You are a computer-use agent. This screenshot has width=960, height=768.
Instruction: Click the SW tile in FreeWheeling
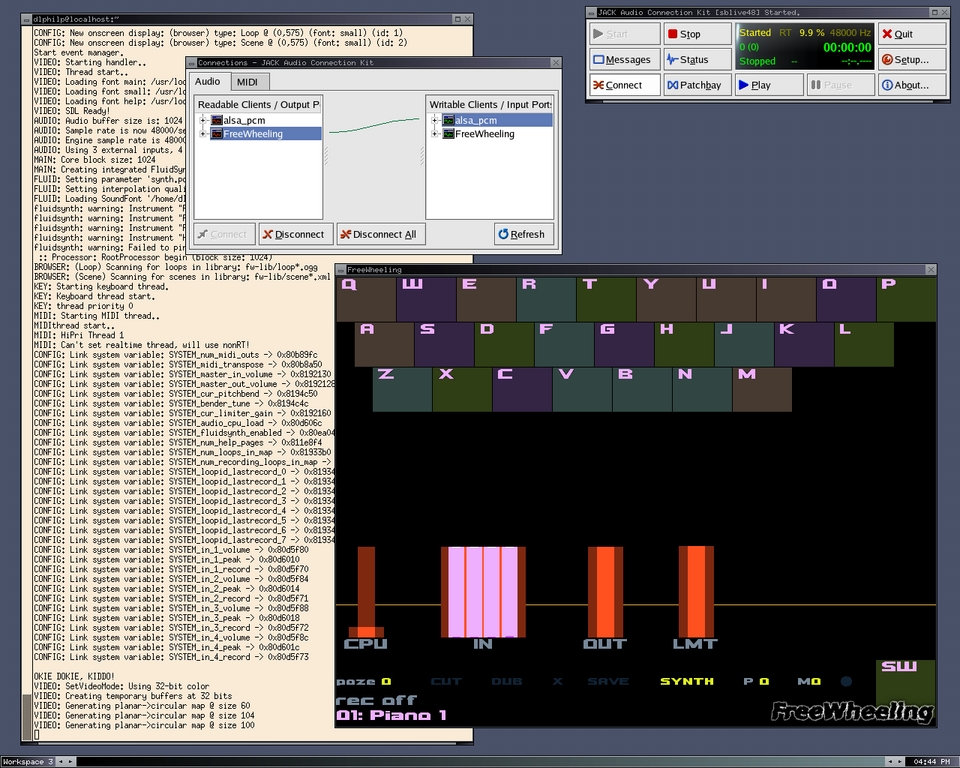click(x=905, y=680)
